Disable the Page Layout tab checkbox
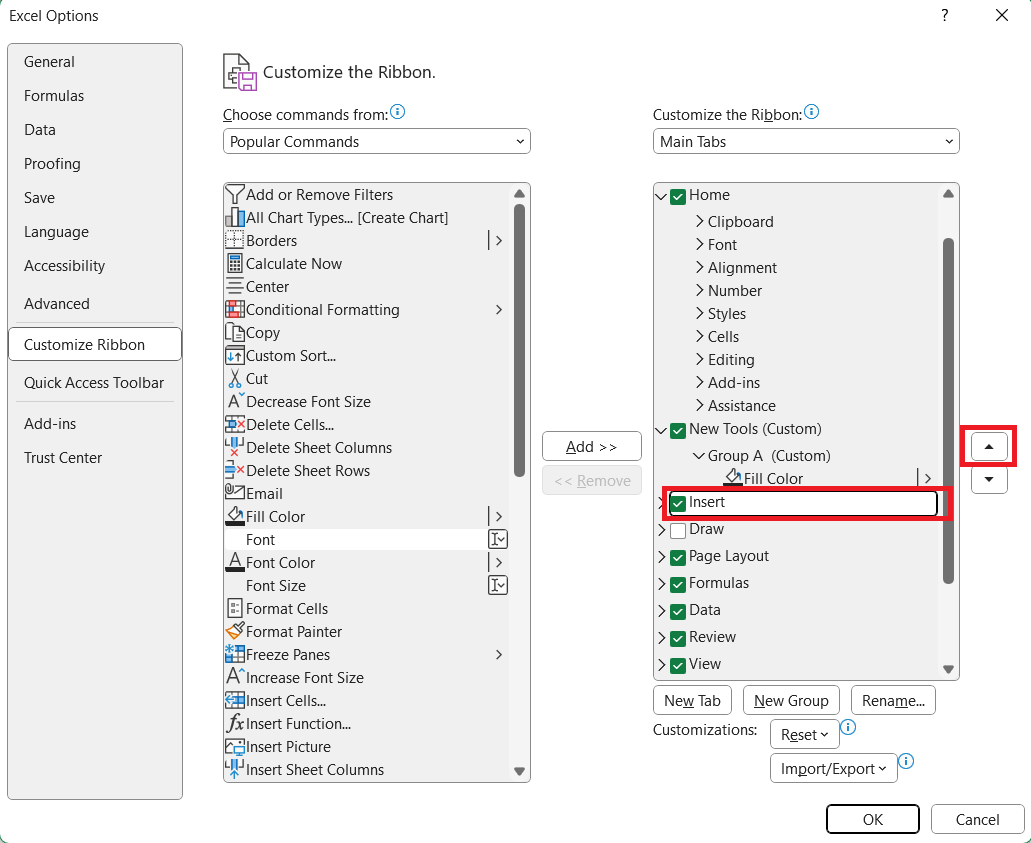The height and width of the screenshot is (843, 1031). (x=678, y=557)
